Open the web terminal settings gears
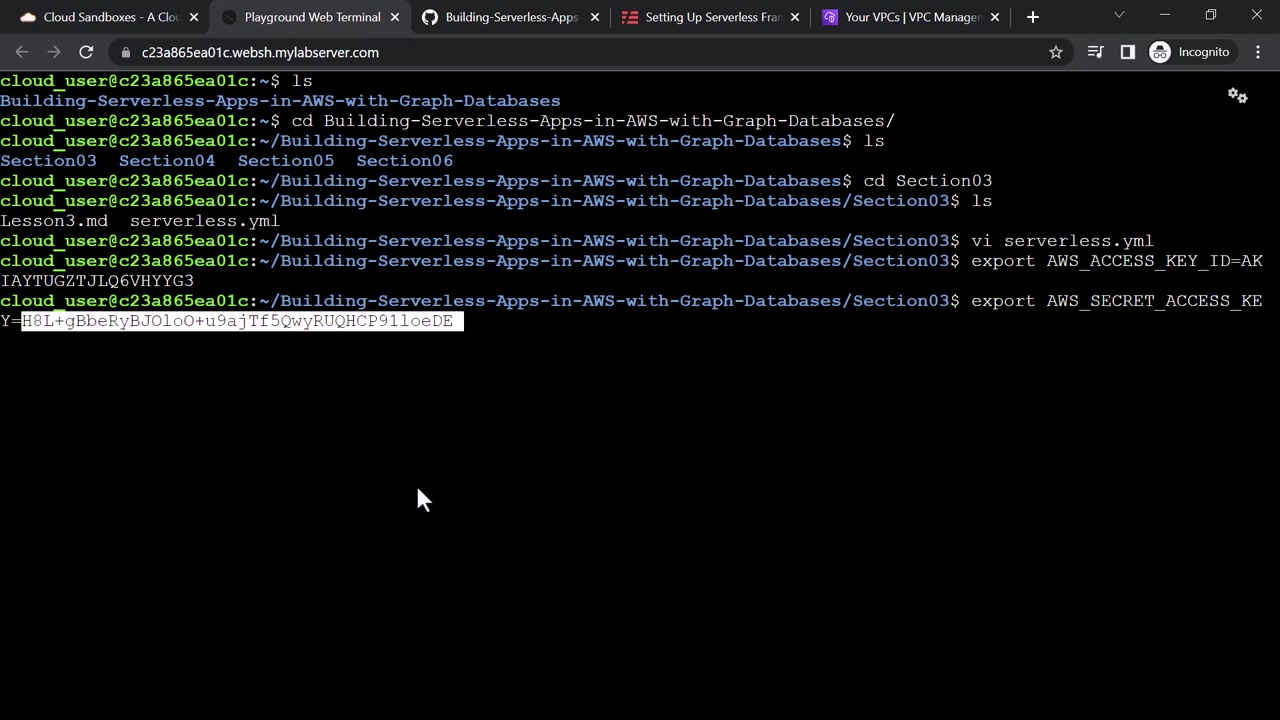This screenshot has height=720, width=1280. (x=1238, y=96)
